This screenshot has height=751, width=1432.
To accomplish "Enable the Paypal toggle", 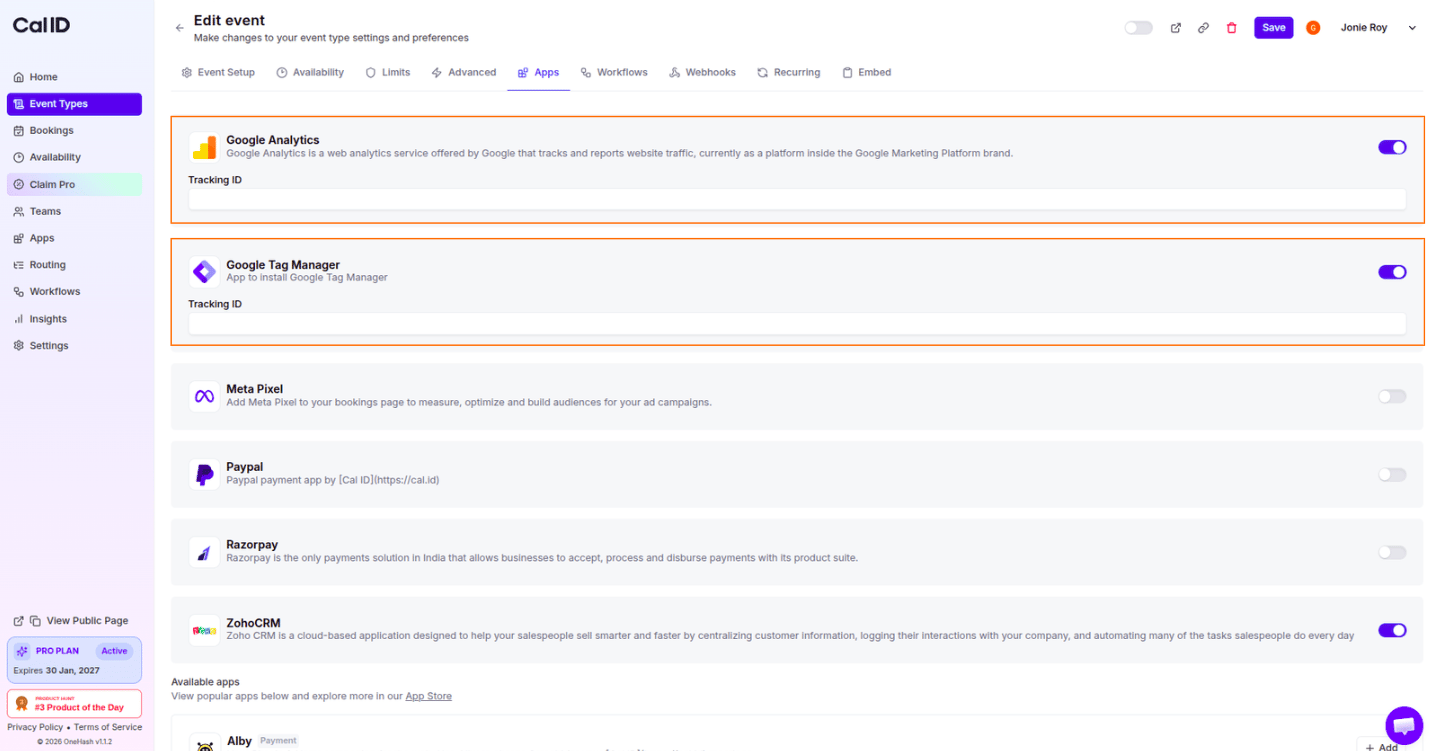I will (x=1392, y=474).
